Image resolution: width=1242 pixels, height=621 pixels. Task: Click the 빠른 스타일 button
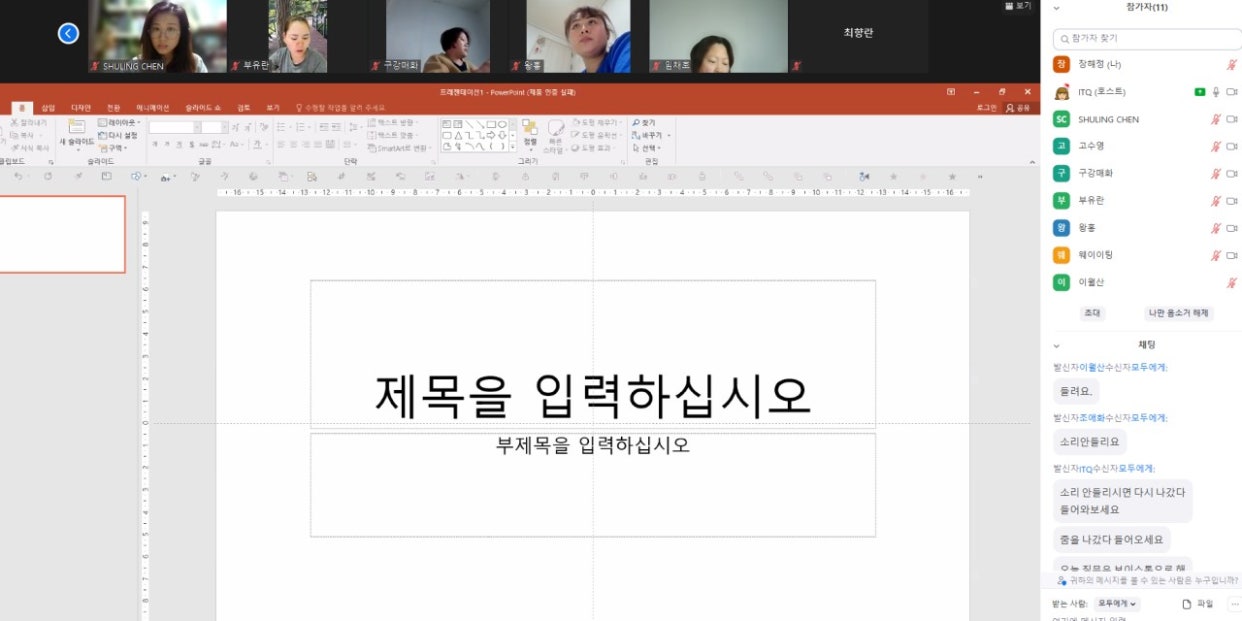click(x=556, y=135)
